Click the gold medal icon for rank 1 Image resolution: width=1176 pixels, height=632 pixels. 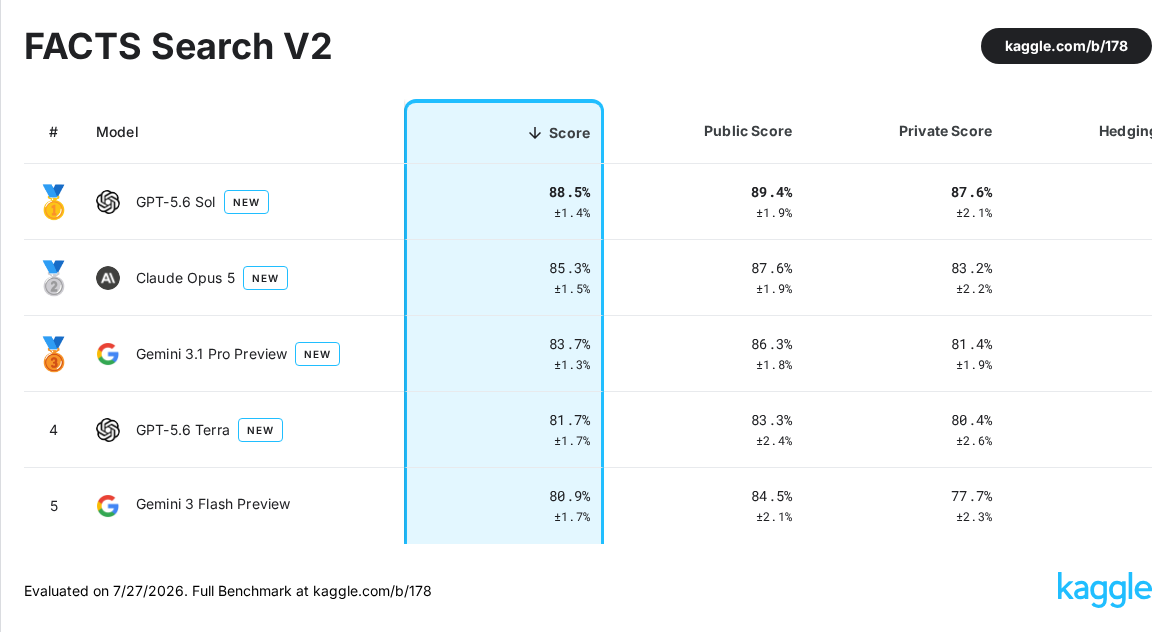53,202
